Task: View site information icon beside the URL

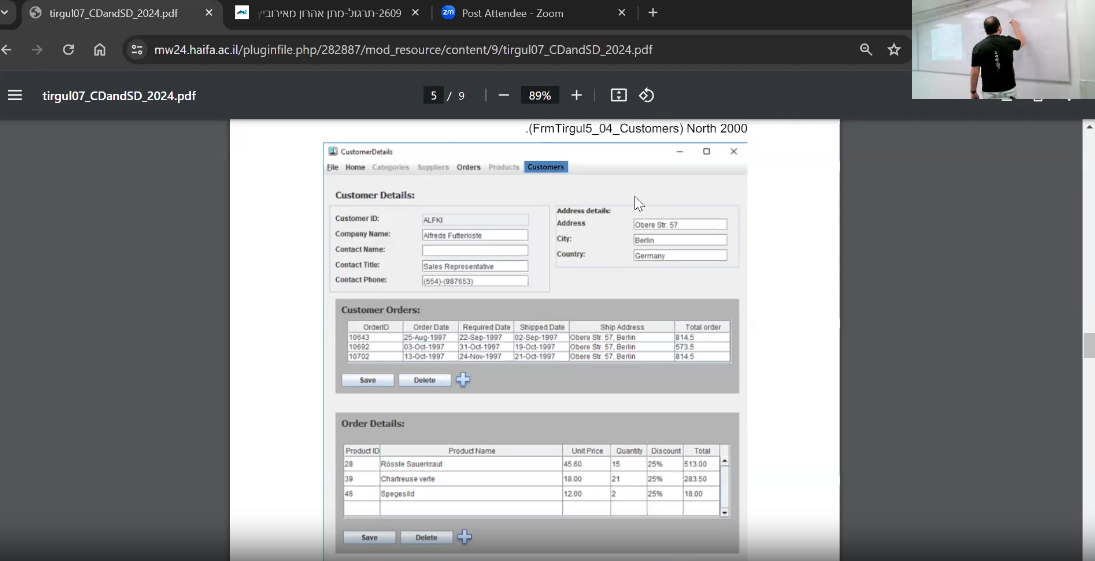Action: (138, 49)
